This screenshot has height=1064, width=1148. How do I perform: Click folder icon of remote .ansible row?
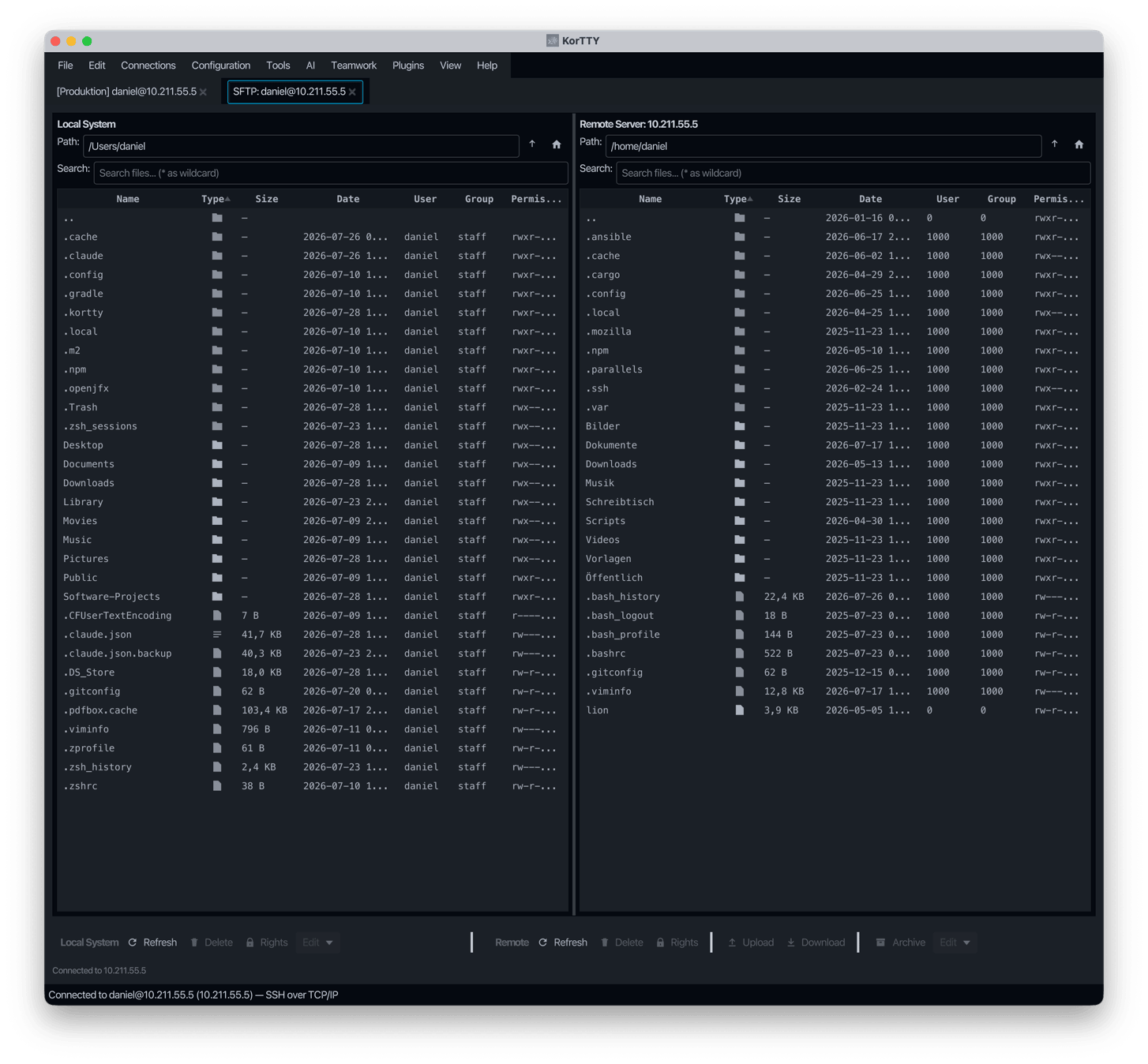tap(740, 237)
